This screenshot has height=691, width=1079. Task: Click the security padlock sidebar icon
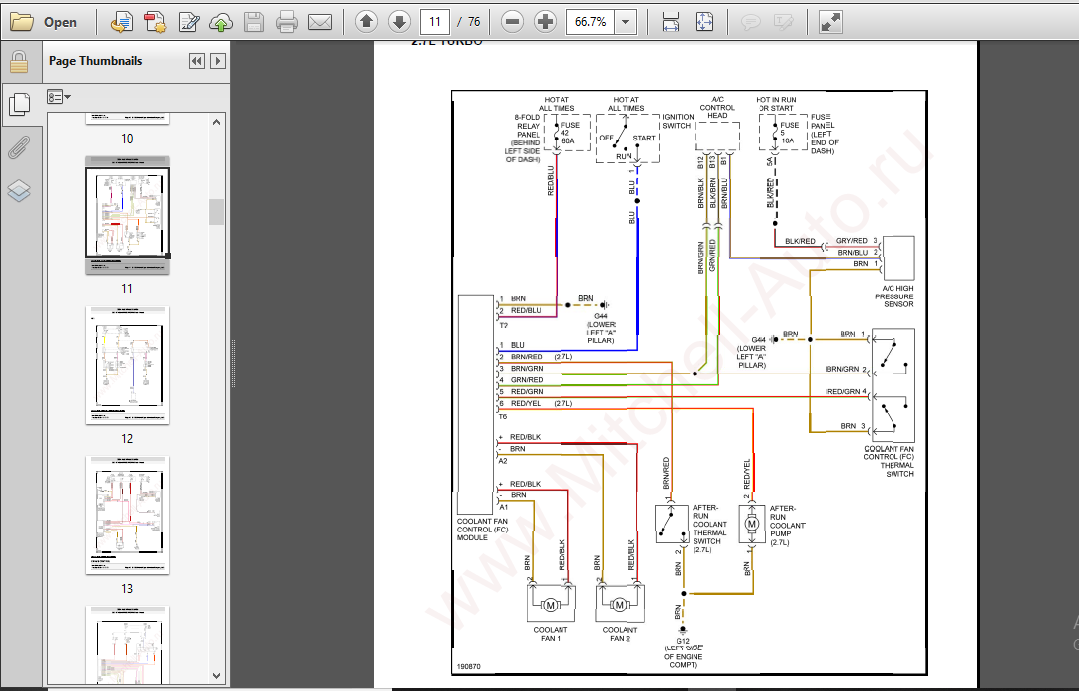(x=19, y=63)
